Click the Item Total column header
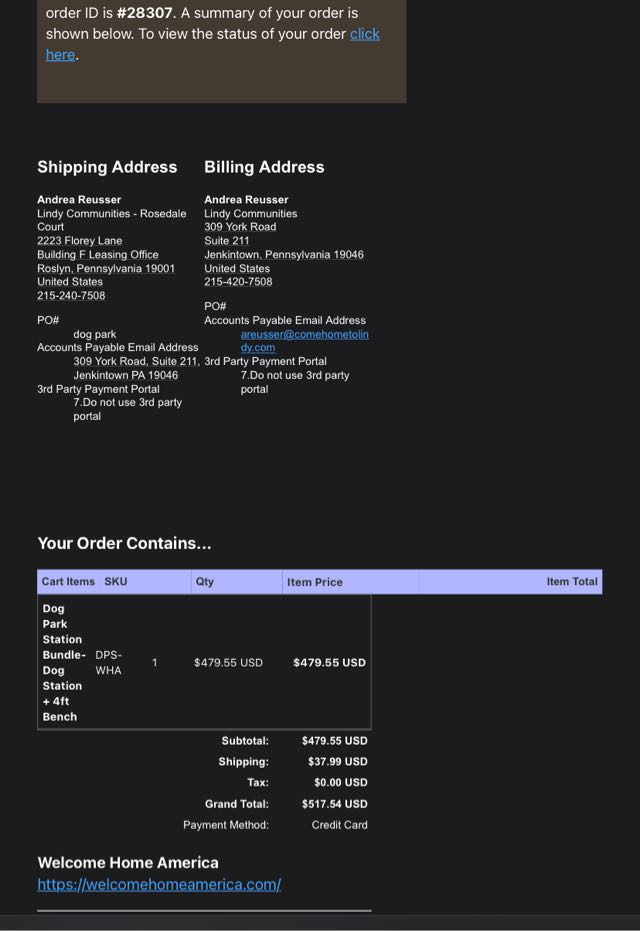640x931 pixels. click(x=571, y=581)
